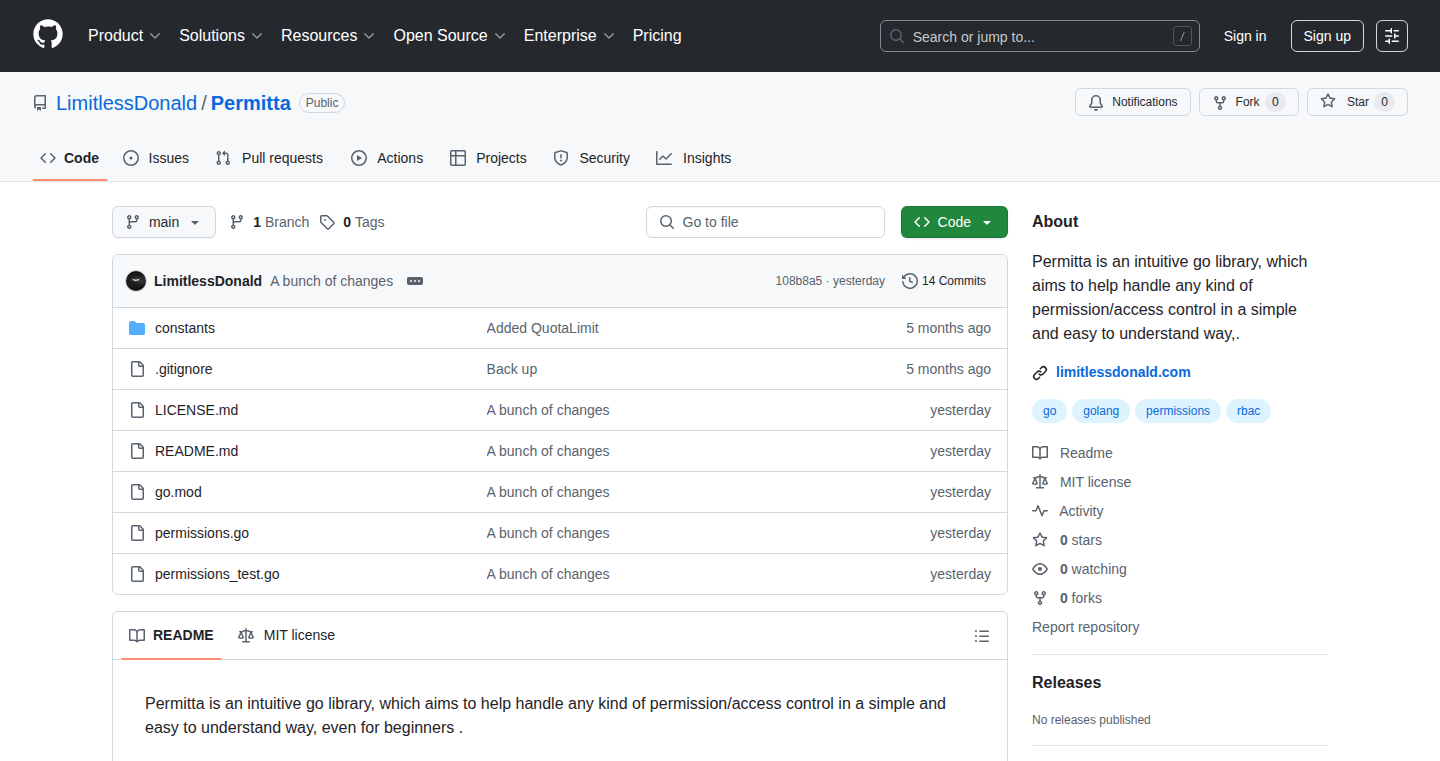Click the Sign up button
The image size is (1440, 761).
[x=1327, y=36]
